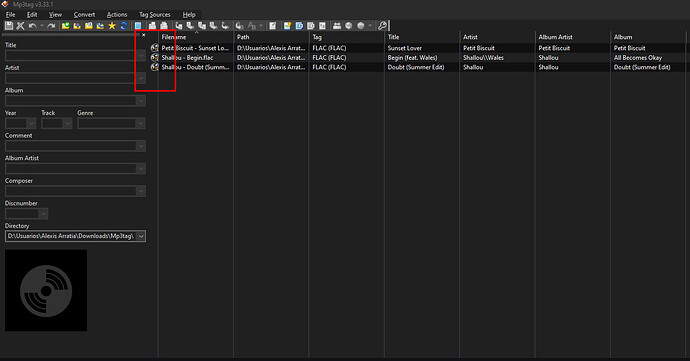Screen dimensions: 690x361
Task: Click file icon beside Shallou - Begin.flac
Action: pos(154,57)
